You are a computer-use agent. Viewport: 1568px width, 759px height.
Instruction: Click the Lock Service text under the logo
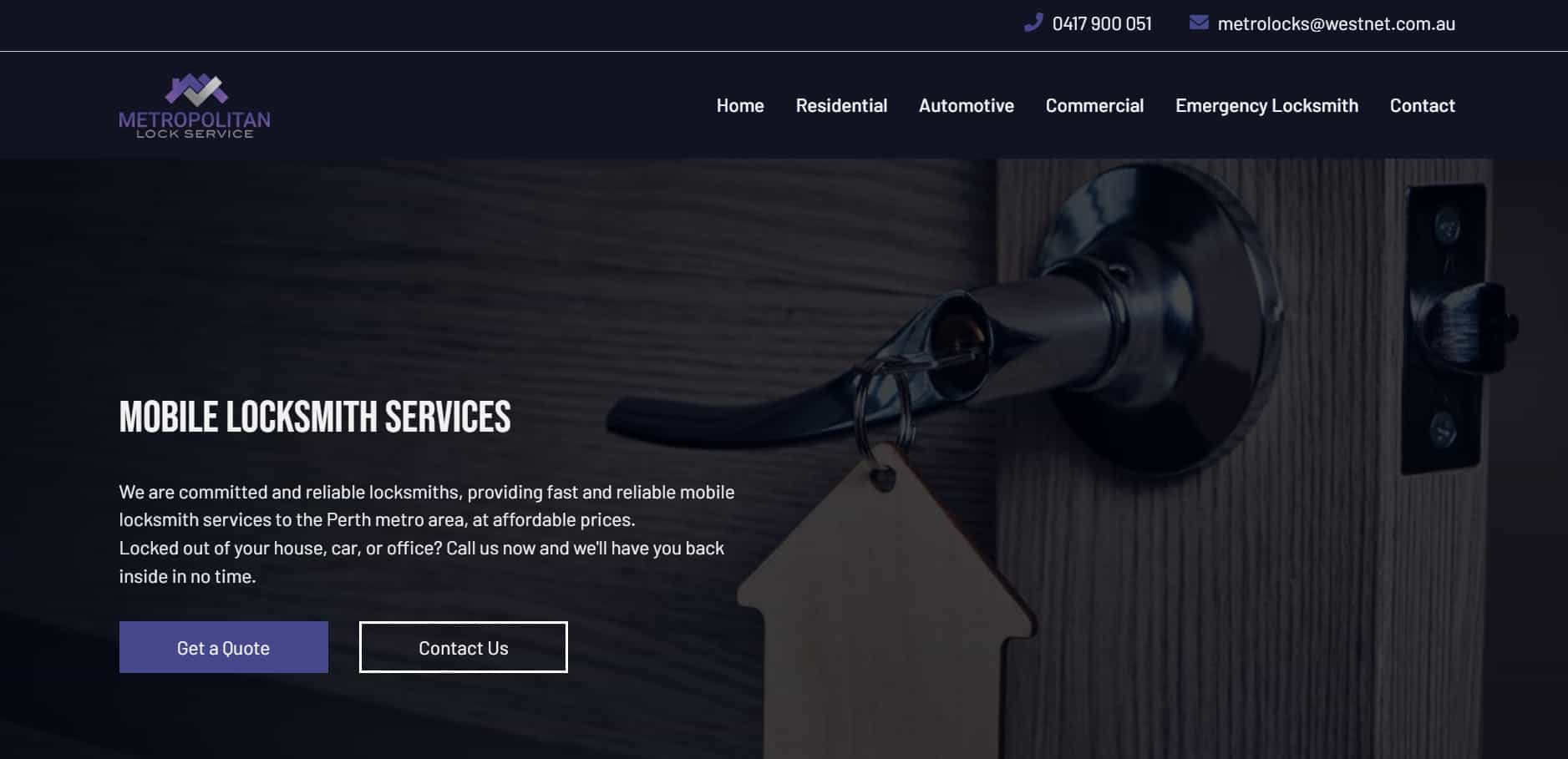click(195, 134)
